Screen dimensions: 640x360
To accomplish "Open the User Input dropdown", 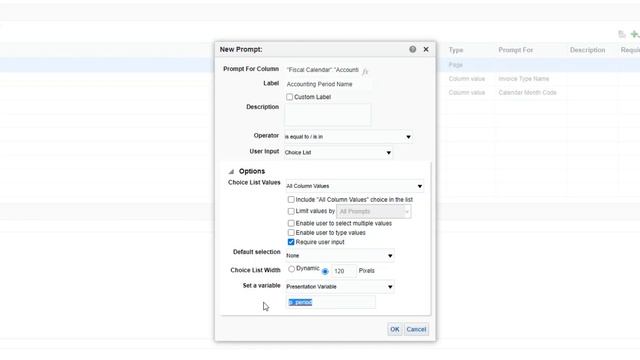I will click(338, 153).
